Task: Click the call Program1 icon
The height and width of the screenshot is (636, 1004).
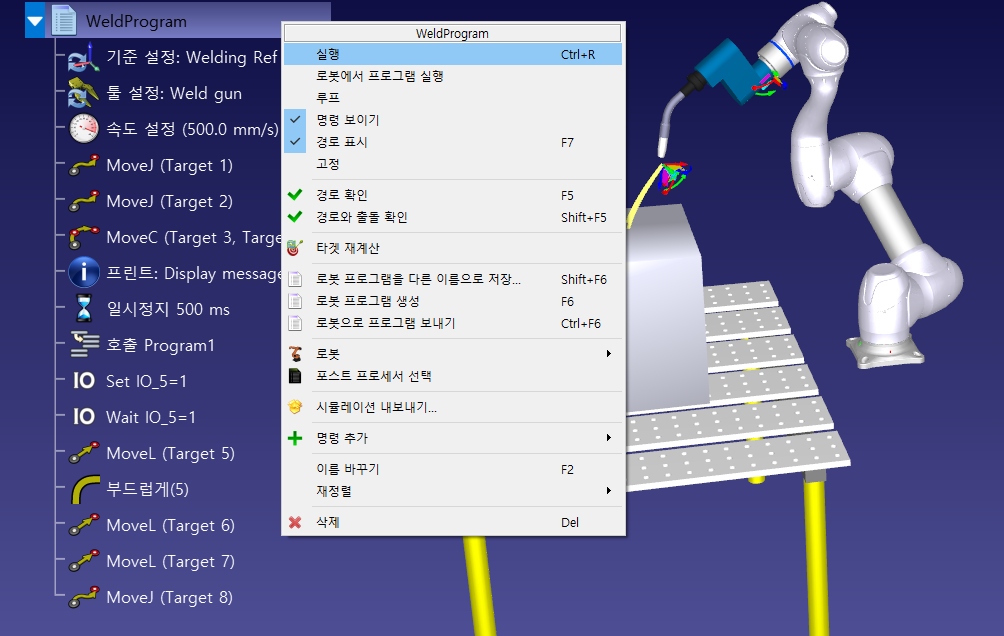Action: tap(84, 345)
